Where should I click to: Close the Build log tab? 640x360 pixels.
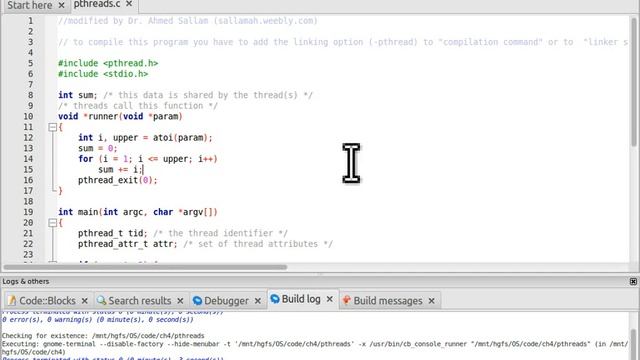pyautogui.click(x=329, y=299)
